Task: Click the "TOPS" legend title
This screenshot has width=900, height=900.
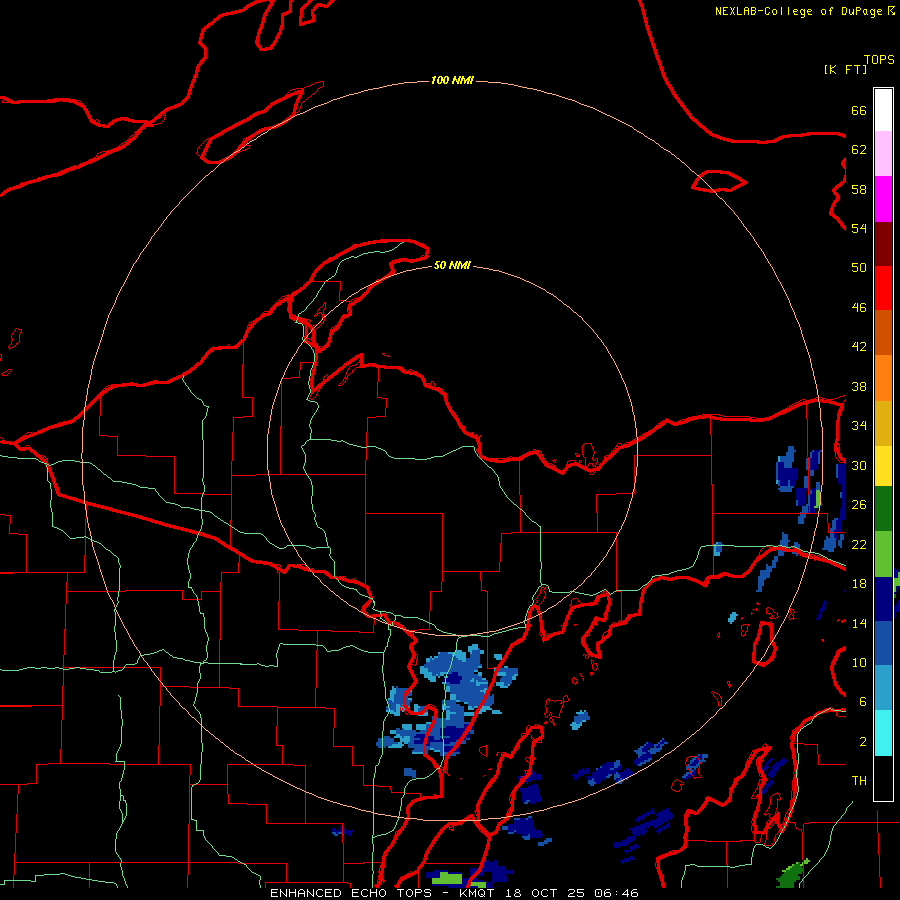Action: coord(879,60)
